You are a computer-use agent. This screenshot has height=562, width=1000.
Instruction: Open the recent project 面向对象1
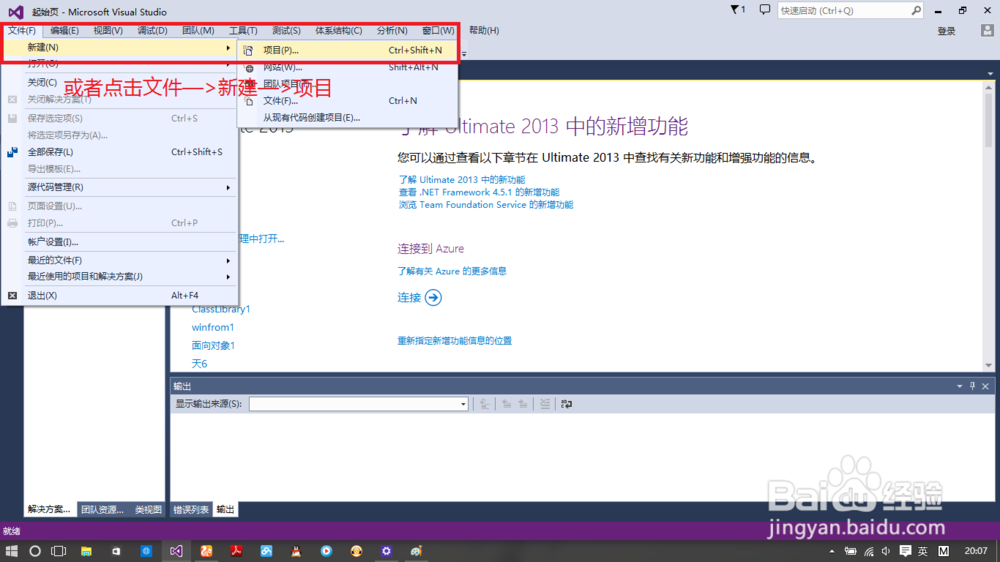pyautogui.click(x=213, y=345)
